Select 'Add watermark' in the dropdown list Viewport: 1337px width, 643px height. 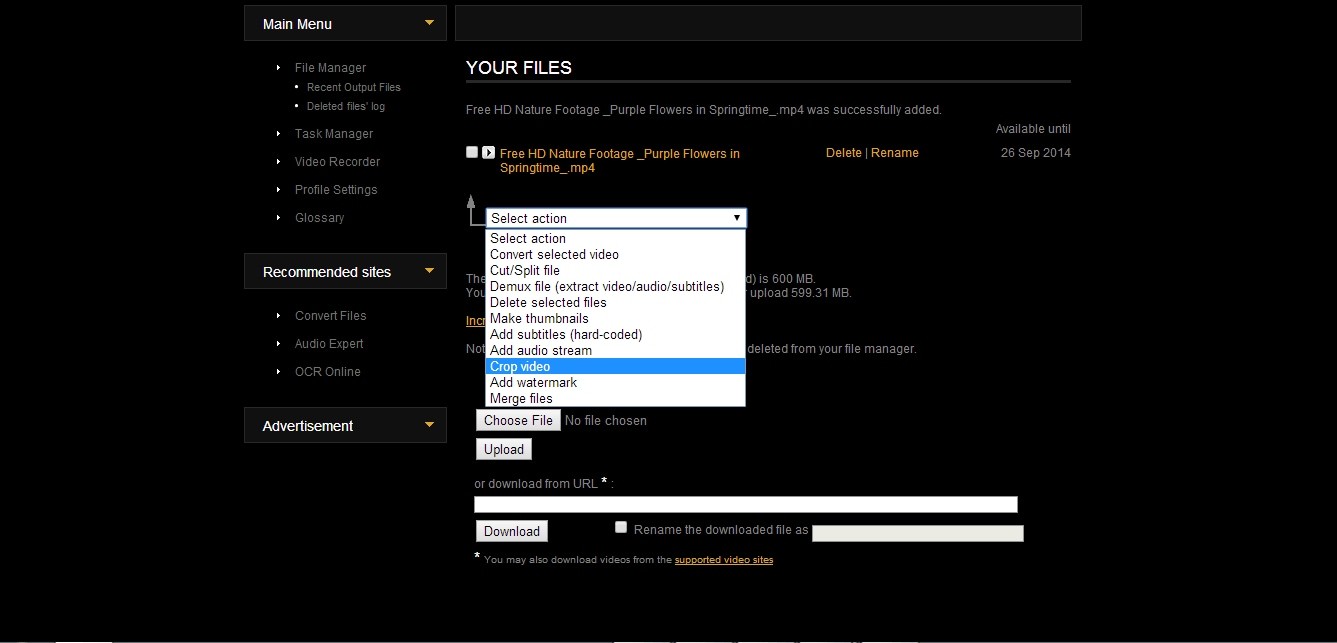(533, 383)
